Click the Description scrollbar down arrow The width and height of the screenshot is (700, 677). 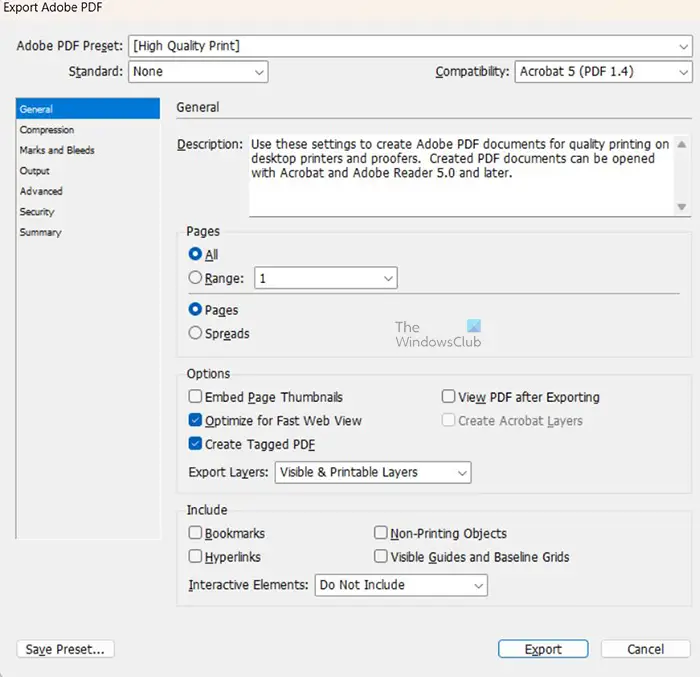(681, 207)
